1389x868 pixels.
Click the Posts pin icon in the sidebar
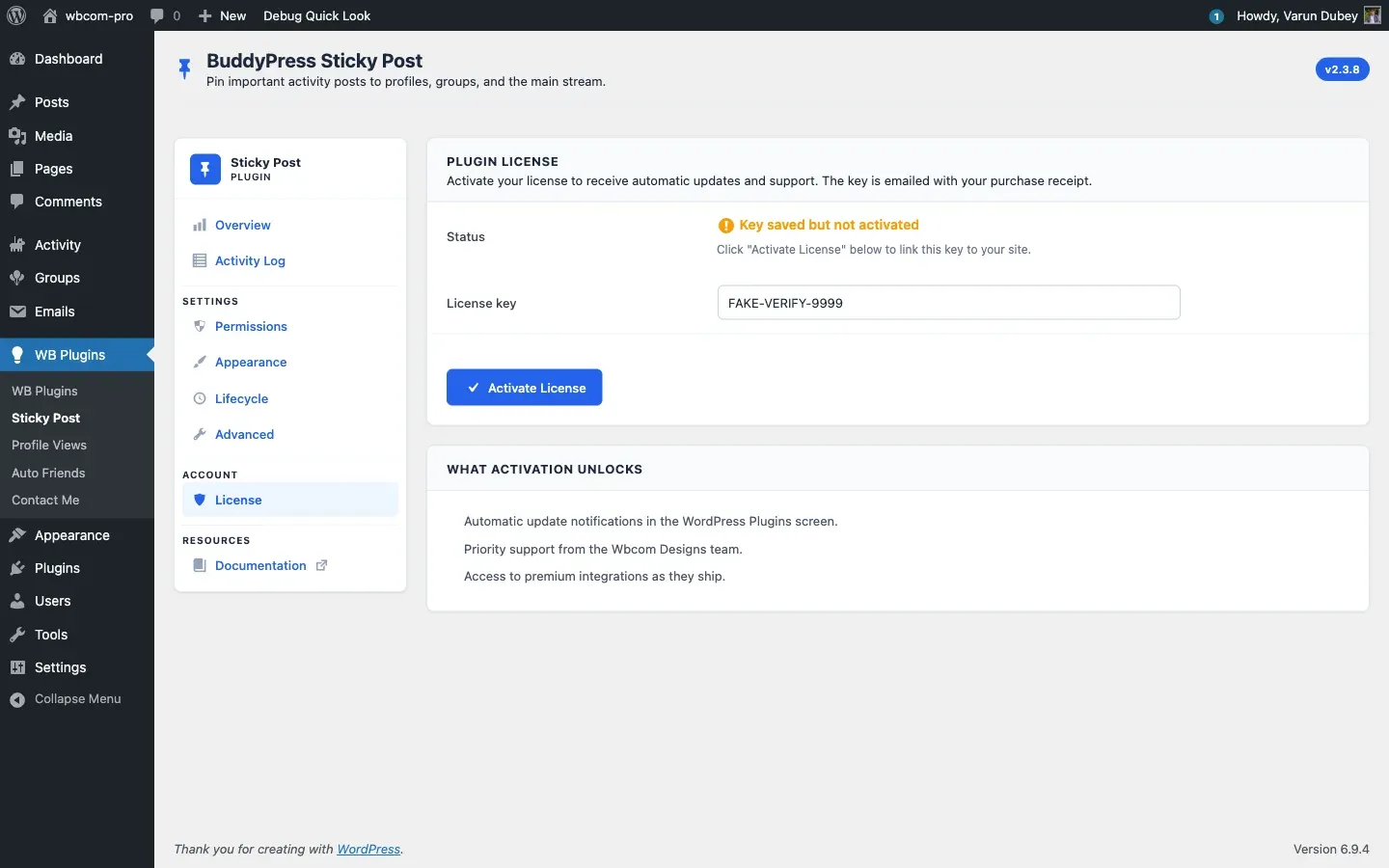click(17, 102)
